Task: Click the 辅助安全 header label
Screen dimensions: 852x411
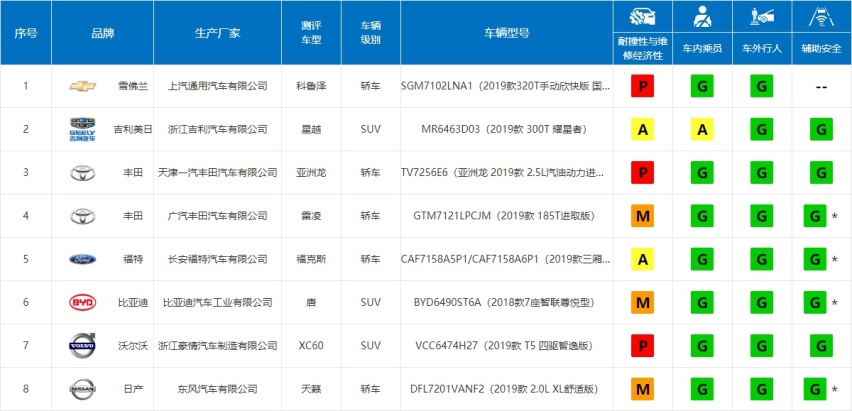Action: [x=822, y=48]
